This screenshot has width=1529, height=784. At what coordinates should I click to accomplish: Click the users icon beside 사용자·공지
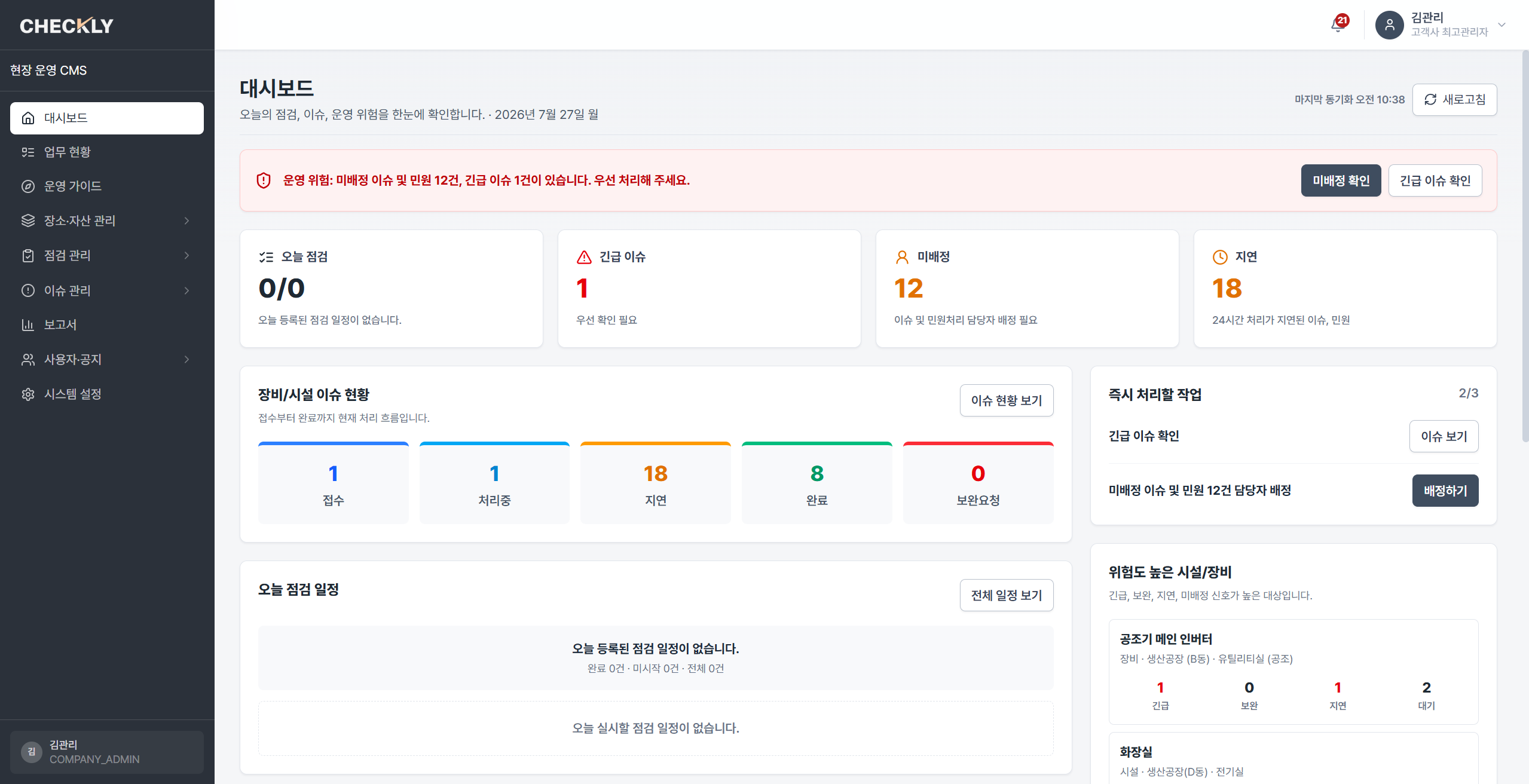[x=28, y=360]
